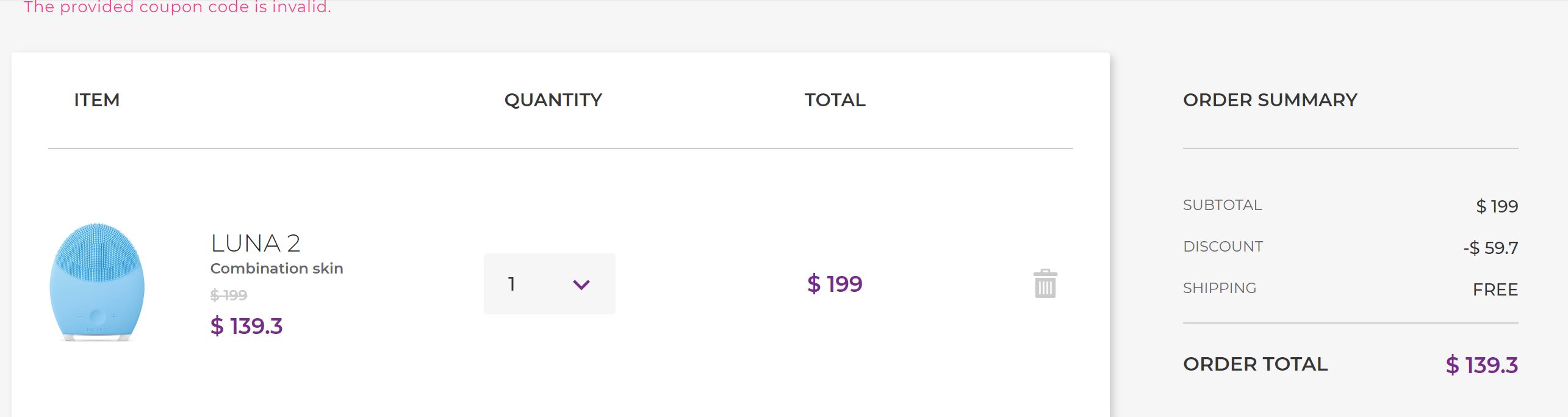This screenshot has height=417, width=1568.
Task: Click the $139.3 order total amount
Action: point(1481,365)
